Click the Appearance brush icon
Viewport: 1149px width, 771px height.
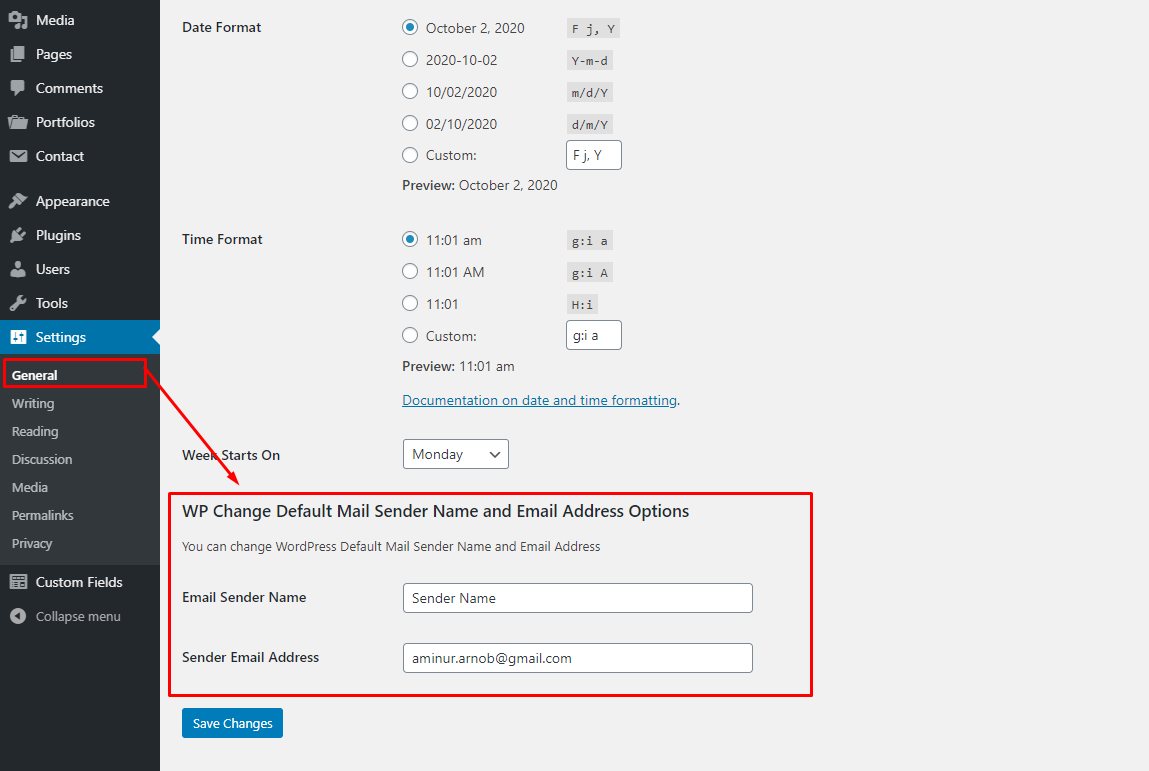click(x=18, y=201)
